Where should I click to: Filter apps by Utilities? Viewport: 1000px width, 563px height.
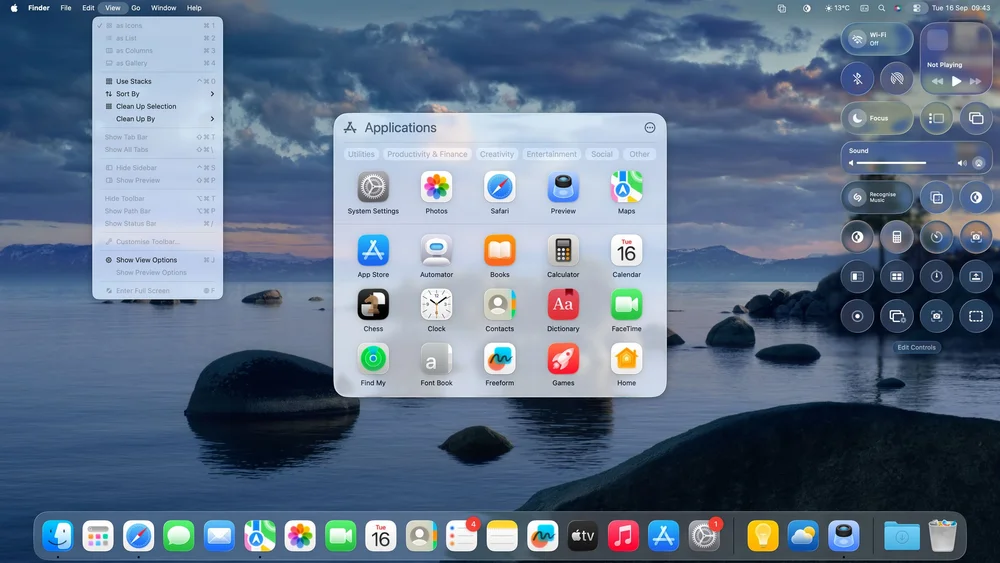(361, 154)
